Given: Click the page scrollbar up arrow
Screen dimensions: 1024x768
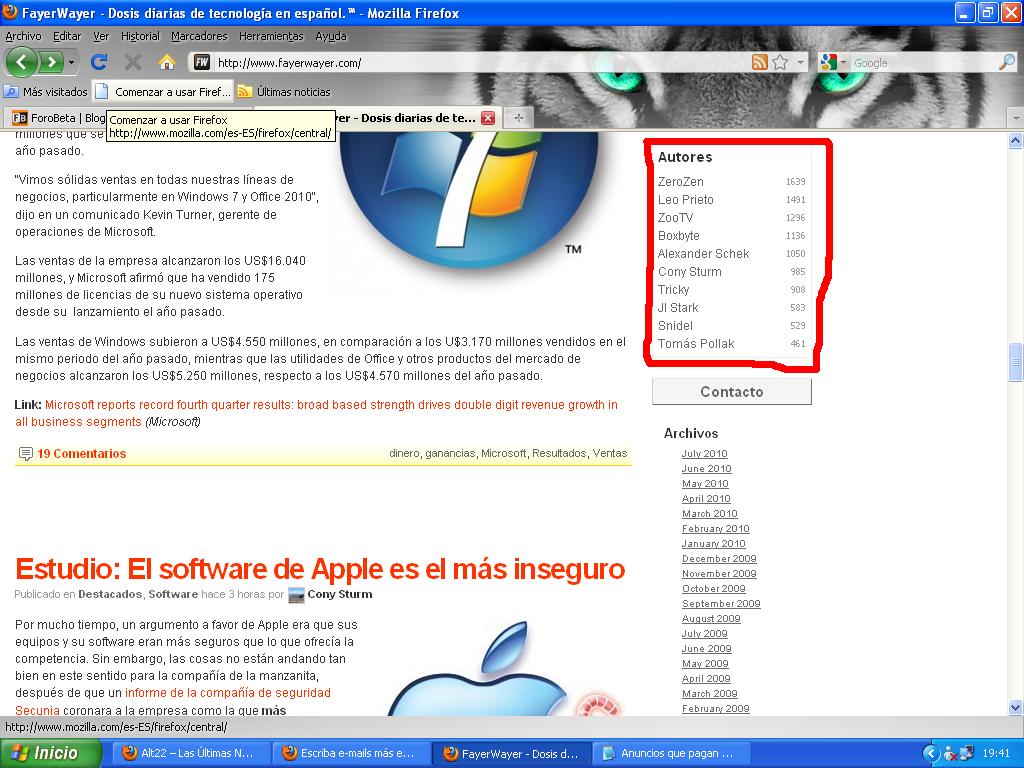Looking at the screenshot, I should click(1016, 140).
